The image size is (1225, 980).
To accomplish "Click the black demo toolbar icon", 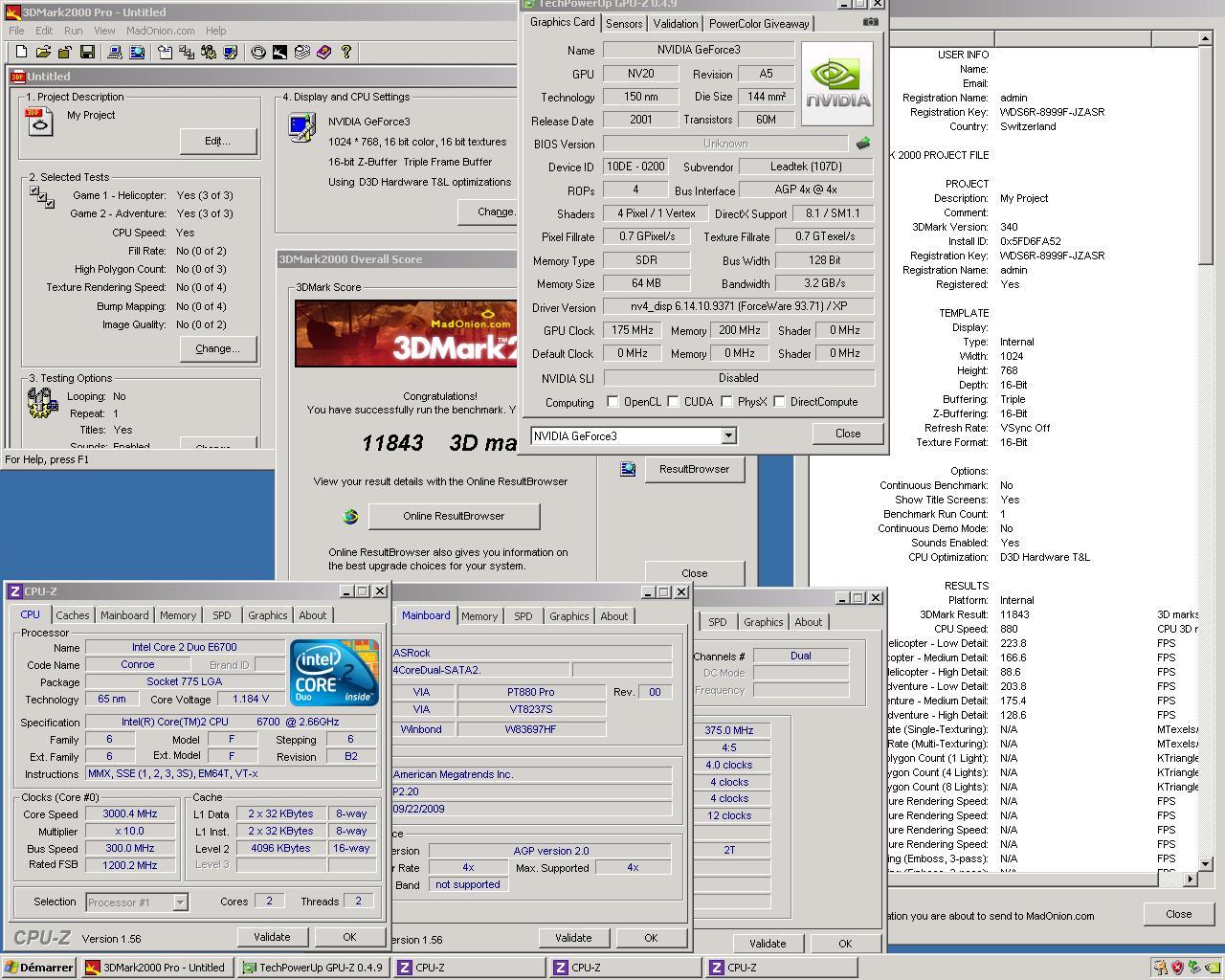I will point(279,52).
